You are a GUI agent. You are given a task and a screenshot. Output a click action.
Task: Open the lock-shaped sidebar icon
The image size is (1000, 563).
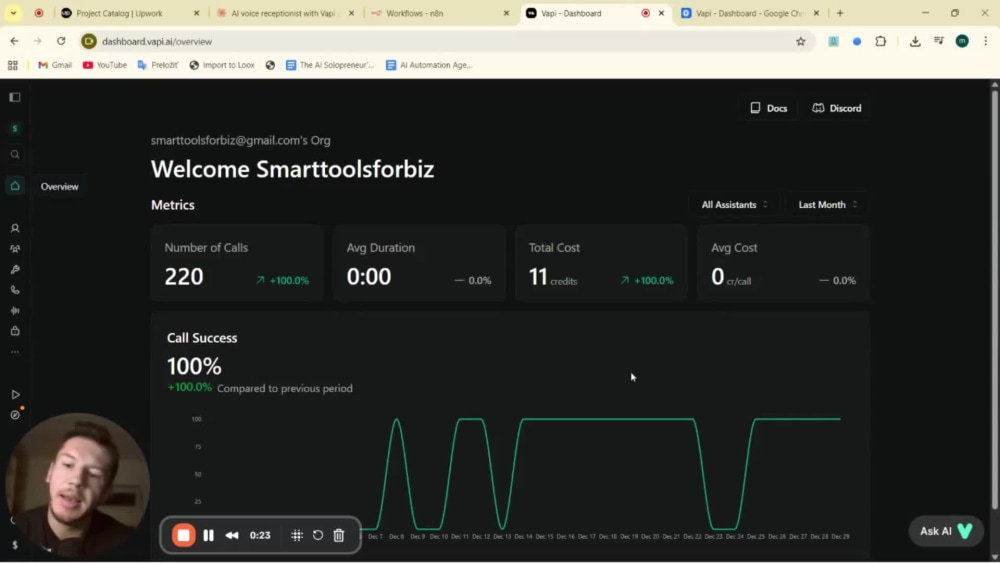coord(15,331)
